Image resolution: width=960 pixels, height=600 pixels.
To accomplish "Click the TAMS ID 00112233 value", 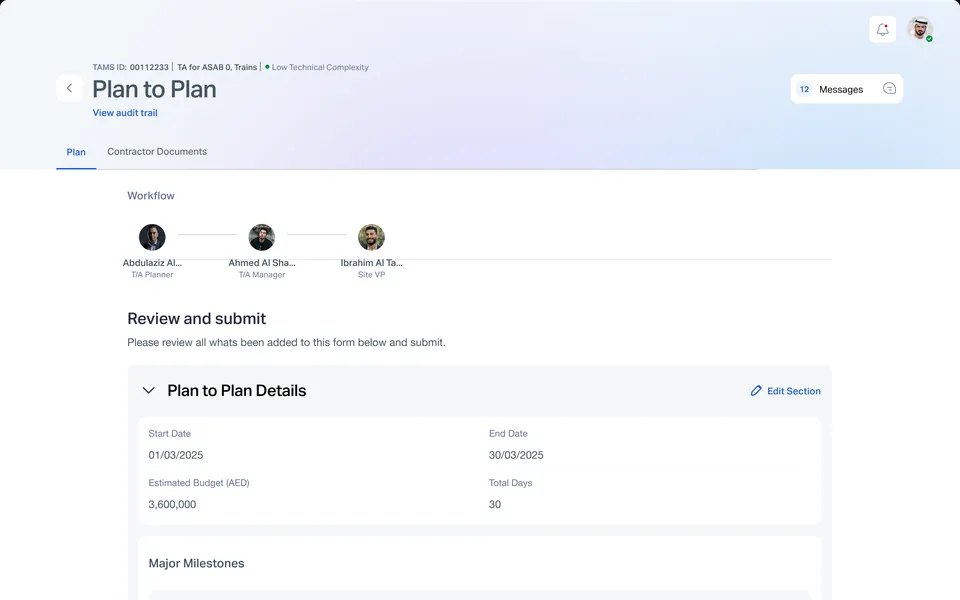I will (149, 67).
